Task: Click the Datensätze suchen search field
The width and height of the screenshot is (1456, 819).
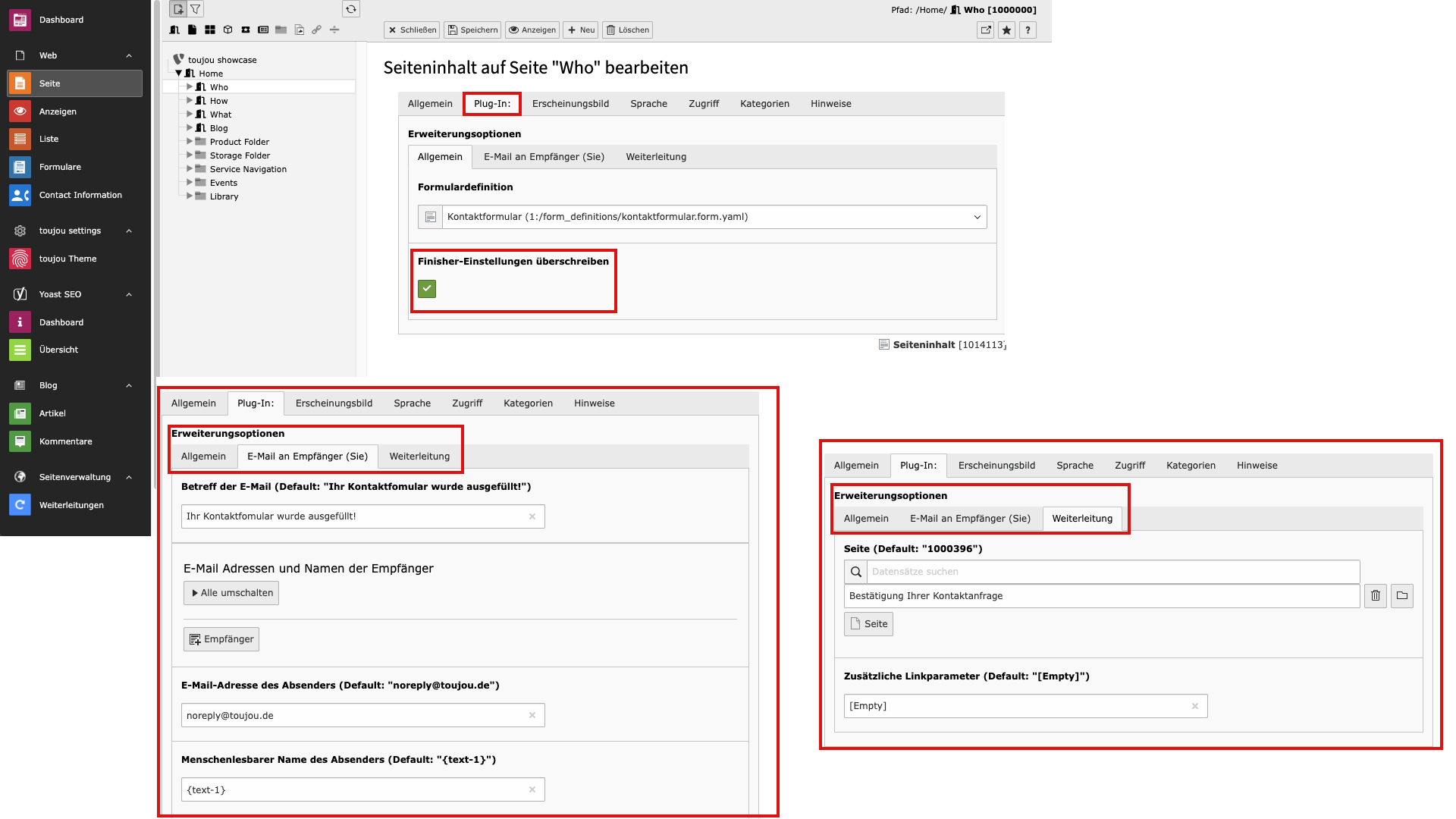Action: click(1112, 572)
